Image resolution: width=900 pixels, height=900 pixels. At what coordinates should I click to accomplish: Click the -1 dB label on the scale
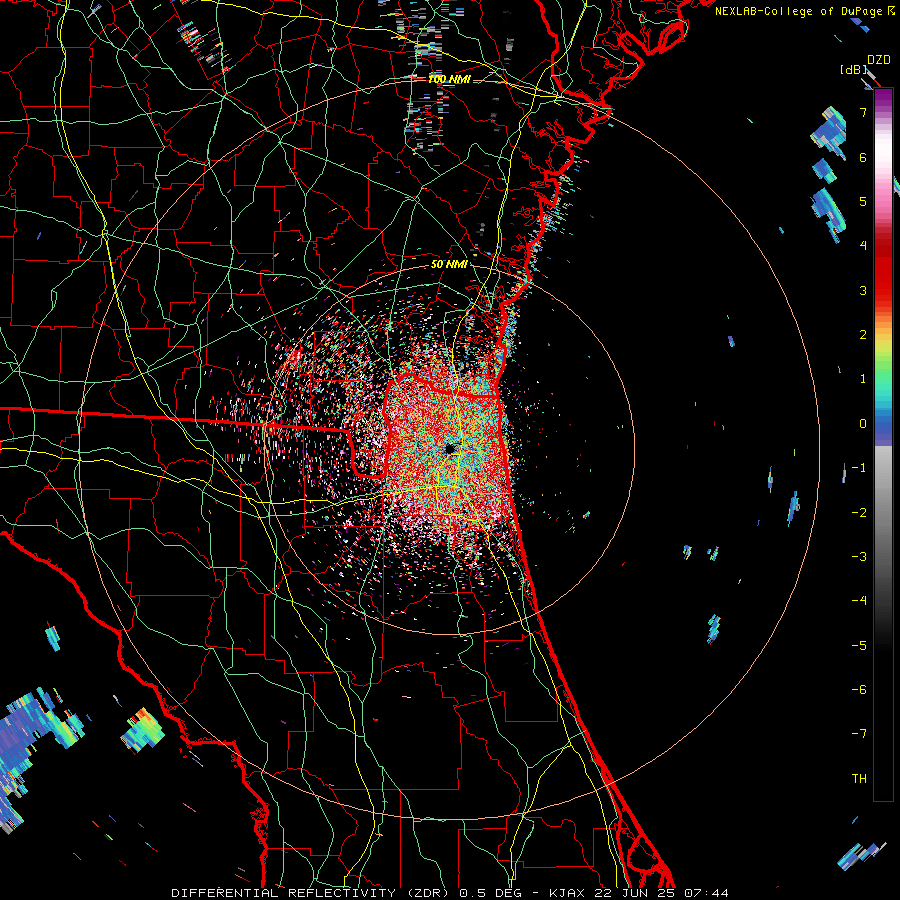pyautogui.click(x=859, y=468)
